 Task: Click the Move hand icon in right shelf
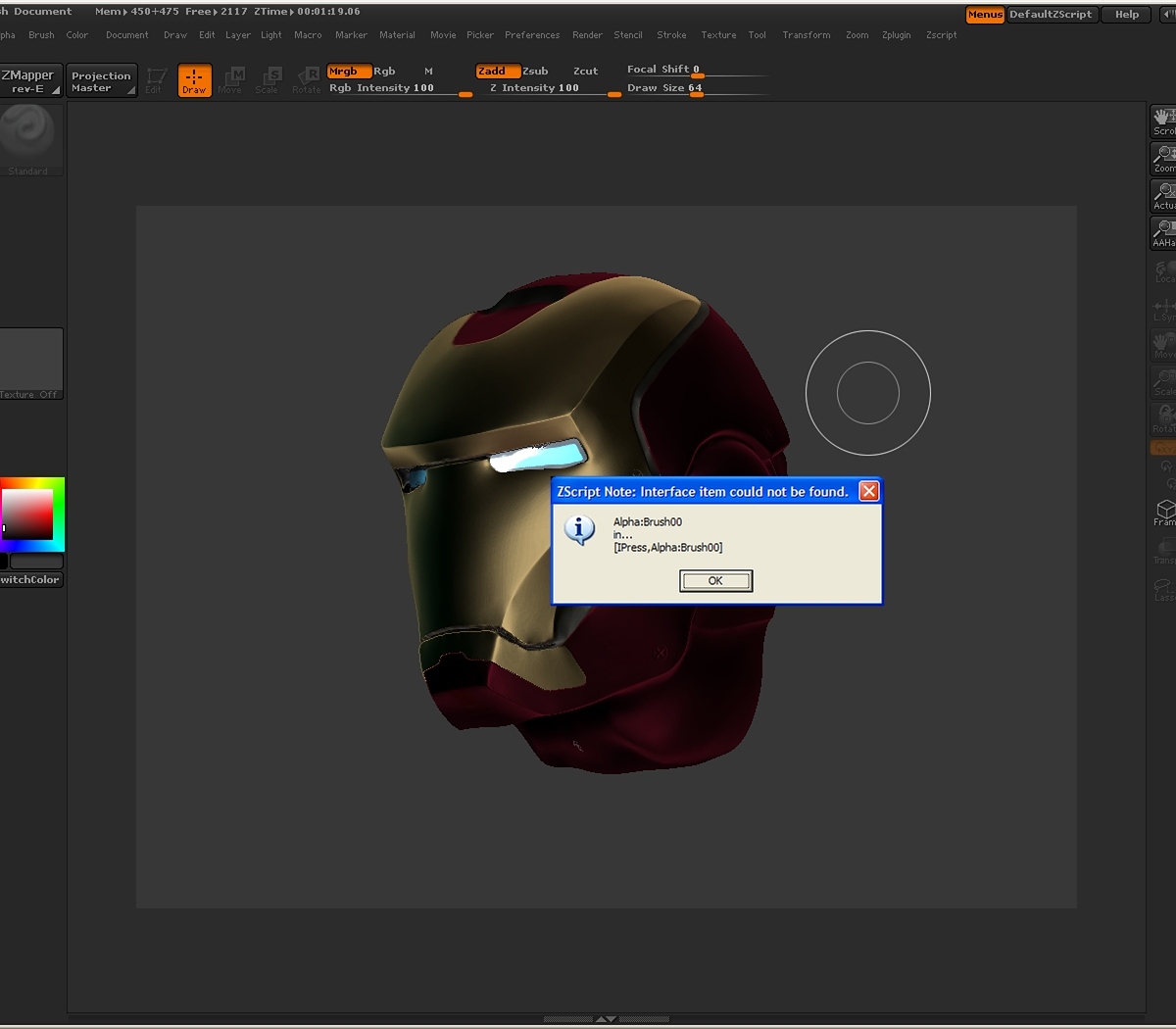click(1163, 345)
